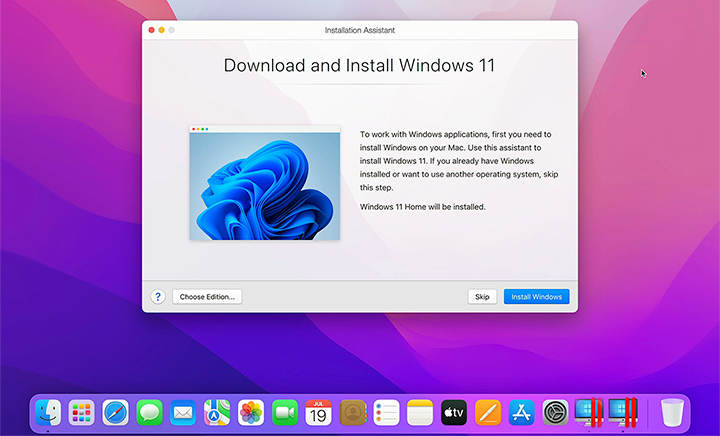Select 'Windows 11 Home will be installed.' text
The height and width of the screenshot is (436, 720).
tap(422, 207)
